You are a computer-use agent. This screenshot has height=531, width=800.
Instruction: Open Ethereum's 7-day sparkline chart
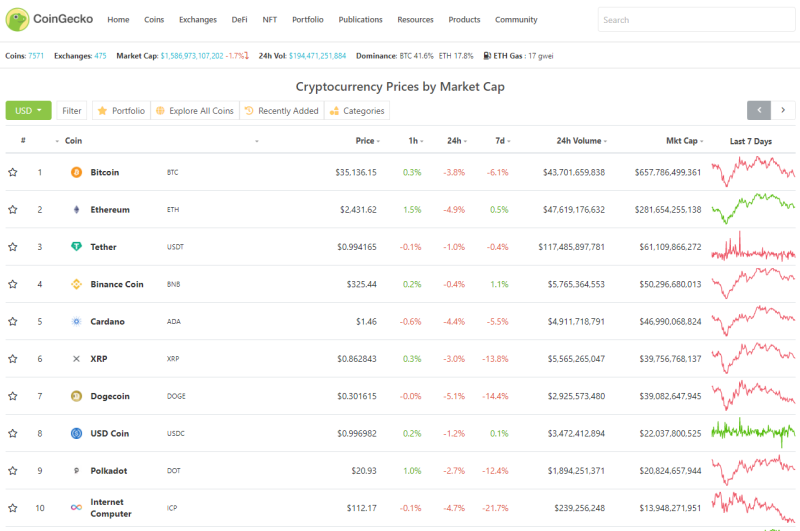(x=753, y=209)
